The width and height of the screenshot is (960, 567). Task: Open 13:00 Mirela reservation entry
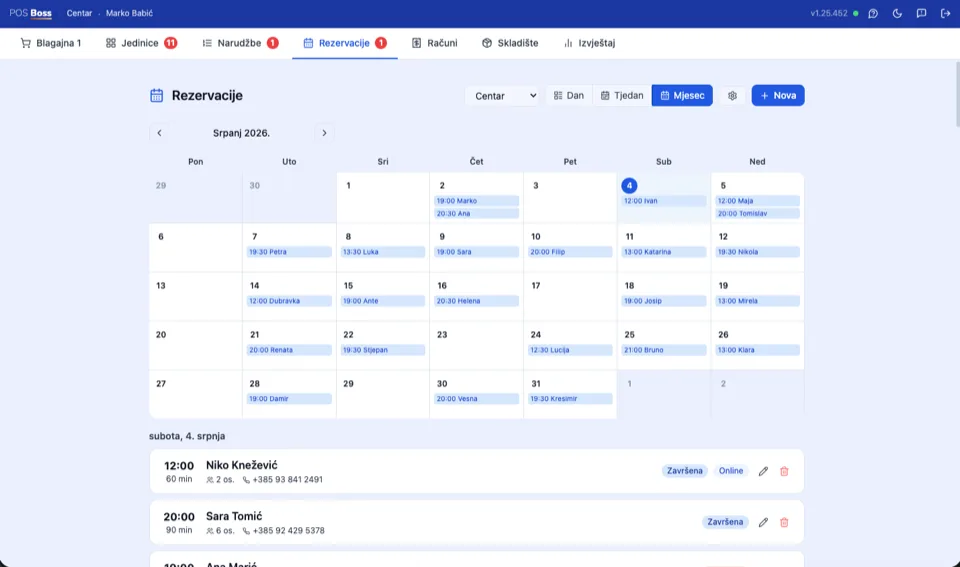coord(757,301)
